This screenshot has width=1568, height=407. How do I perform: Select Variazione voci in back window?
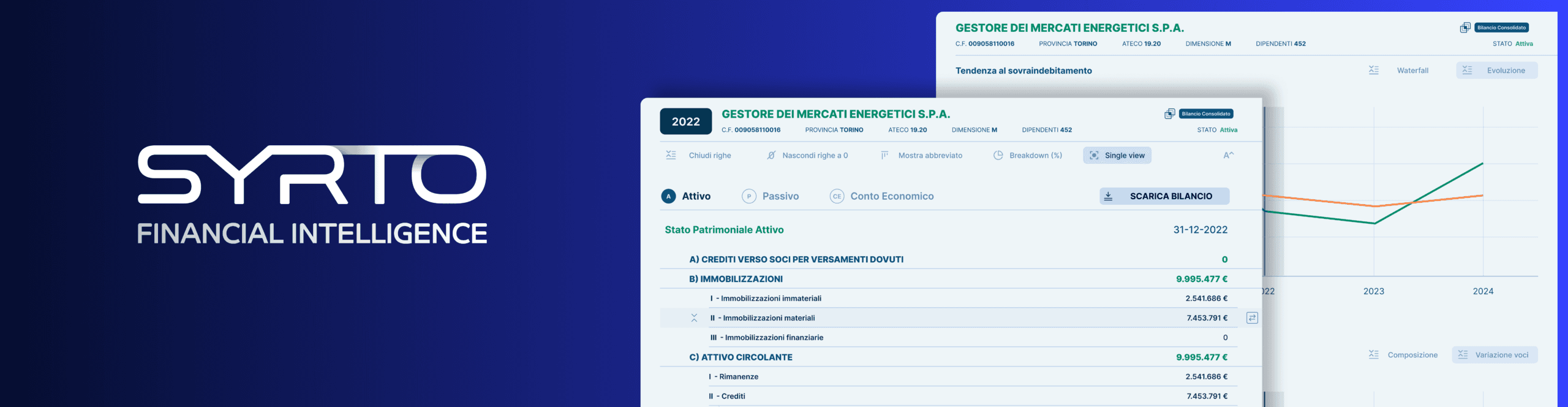point(1494,355)
